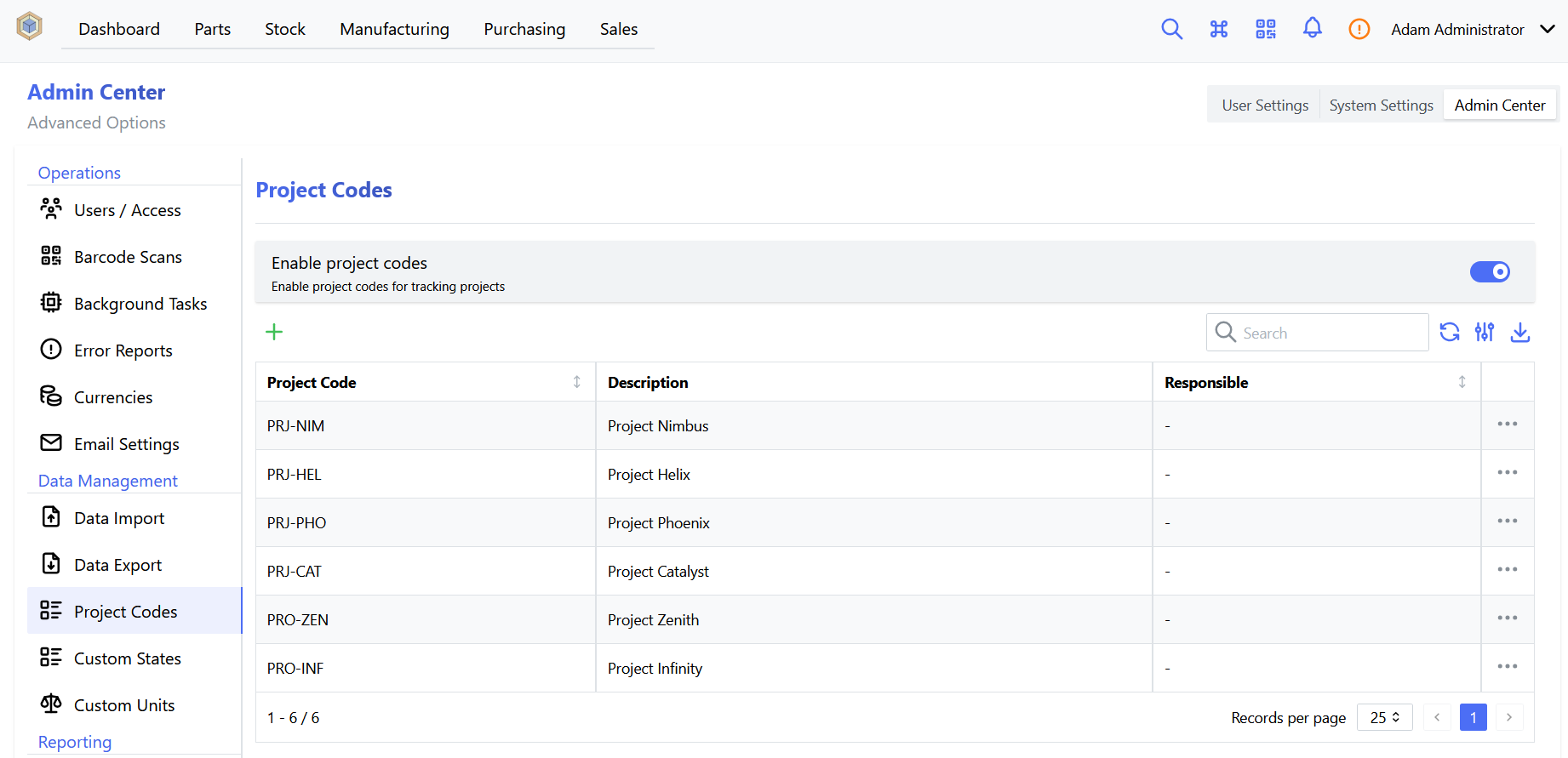Open row actions menu for PRJ-NIM
This screenshot has width=1568, height=758.
coord(1507,425)
